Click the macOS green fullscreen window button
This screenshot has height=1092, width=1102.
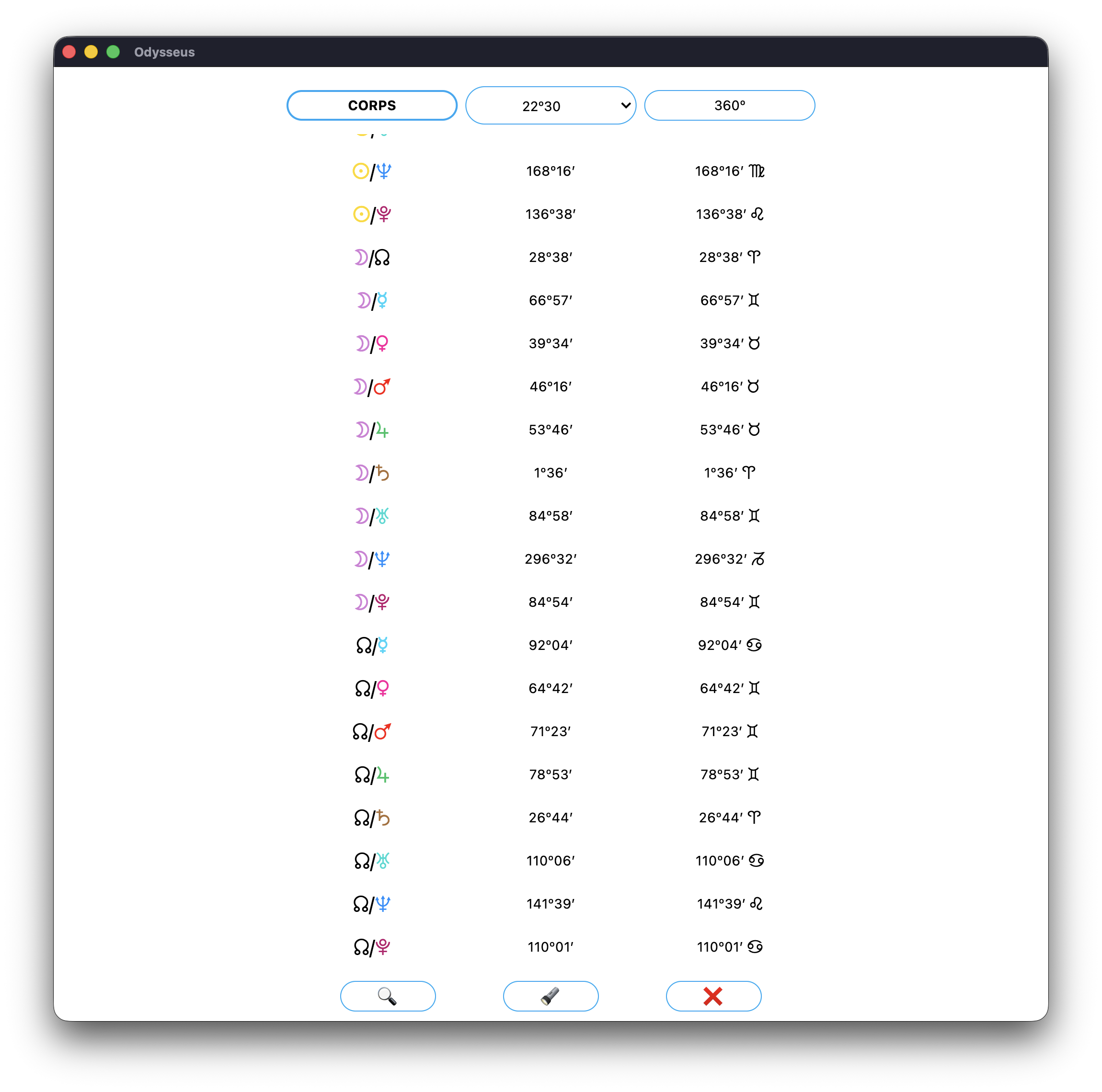(x=113, y=52)
